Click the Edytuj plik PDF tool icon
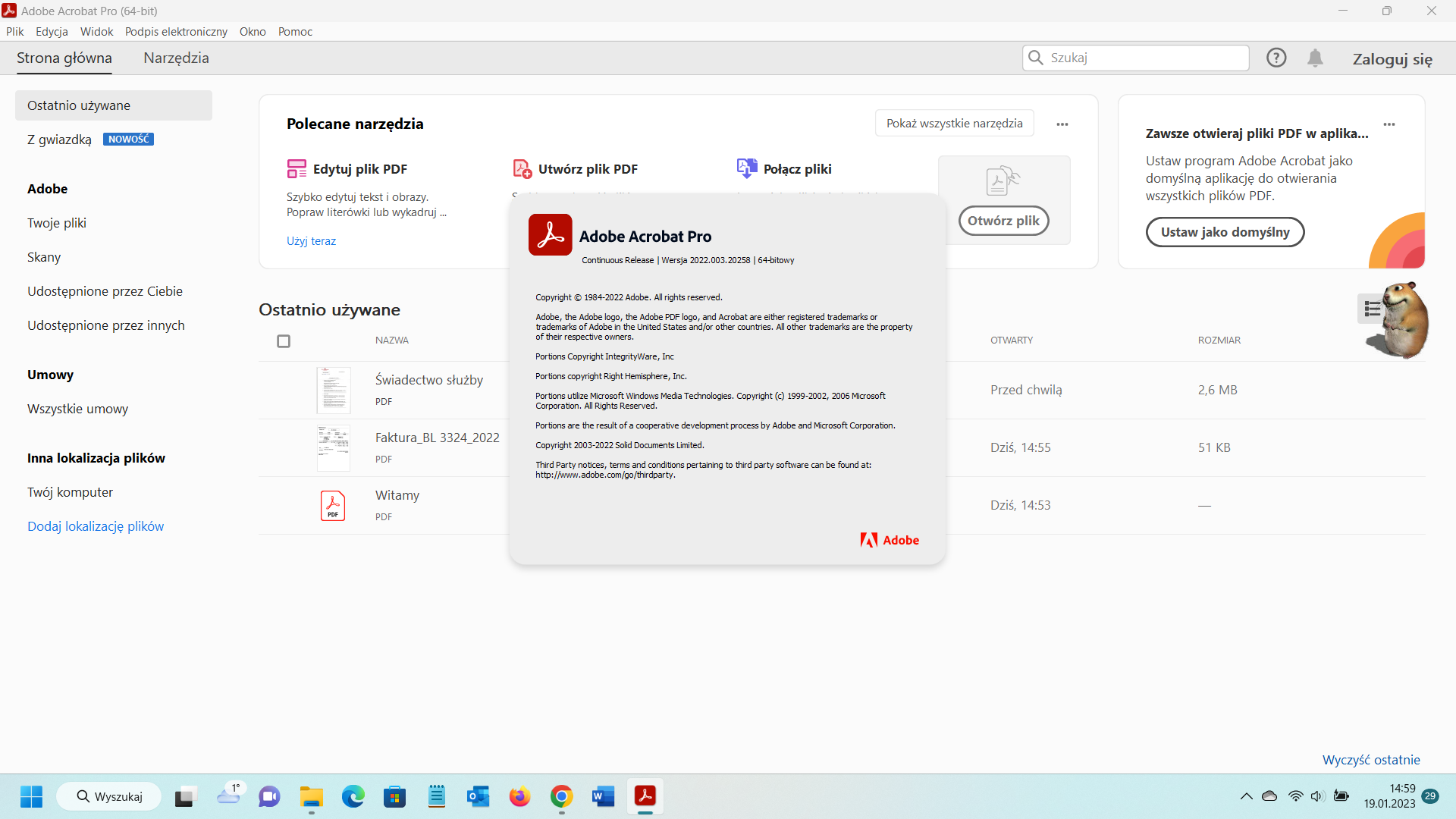Screen dimensions: 1456x819 [297, 168]
